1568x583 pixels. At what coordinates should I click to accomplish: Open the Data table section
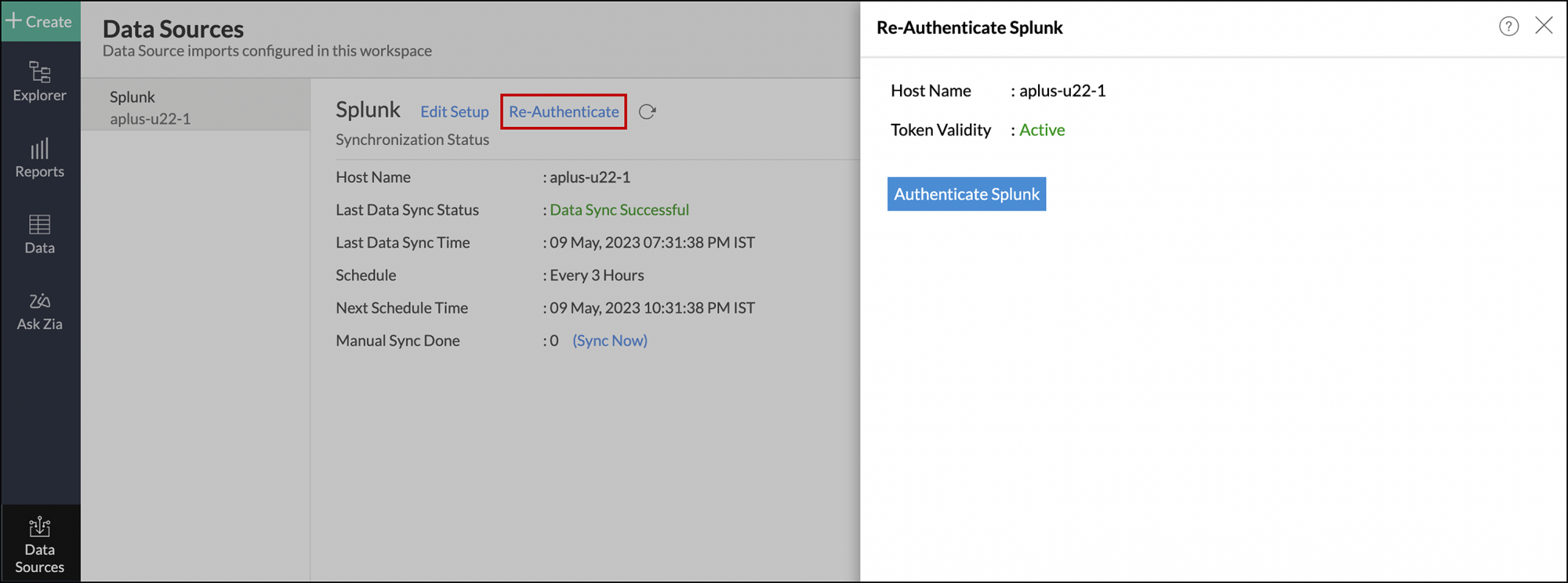click(x=40, y=234)
